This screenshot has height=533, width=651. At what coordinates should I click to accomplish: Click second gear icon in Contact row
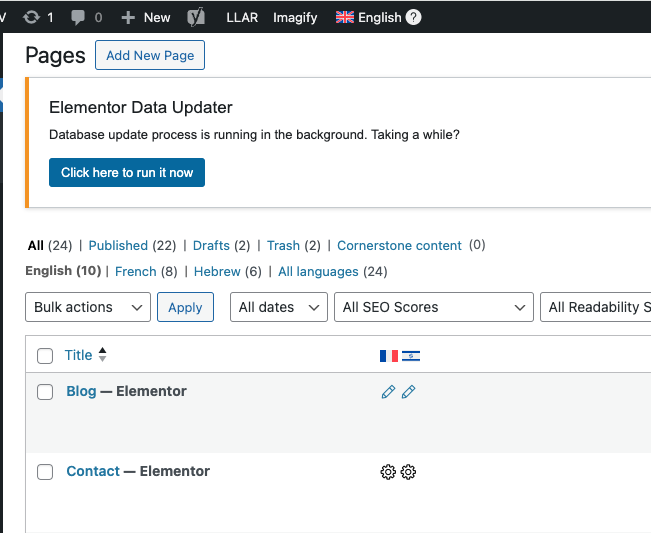point(409,472)
